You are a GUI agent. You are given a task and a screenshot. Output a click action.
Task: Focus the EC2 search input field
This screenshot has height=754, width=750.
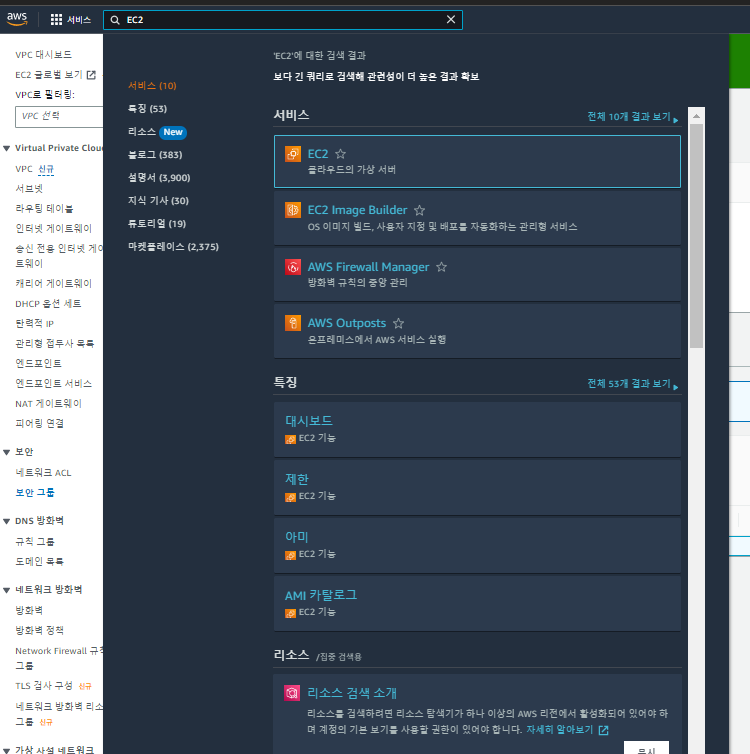click(x=284, y=20)
